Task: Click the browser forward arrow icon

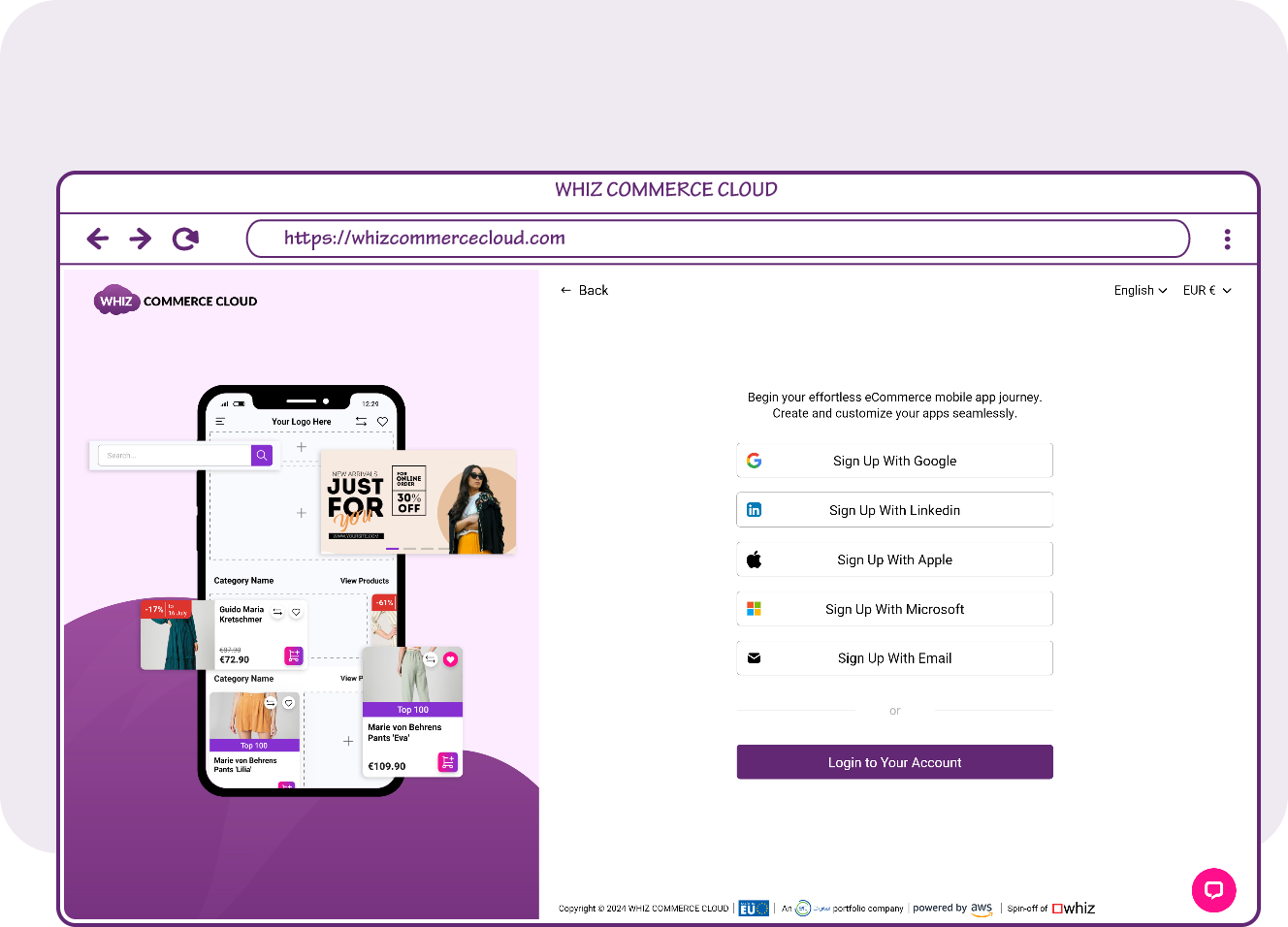Action: point(141,239)
